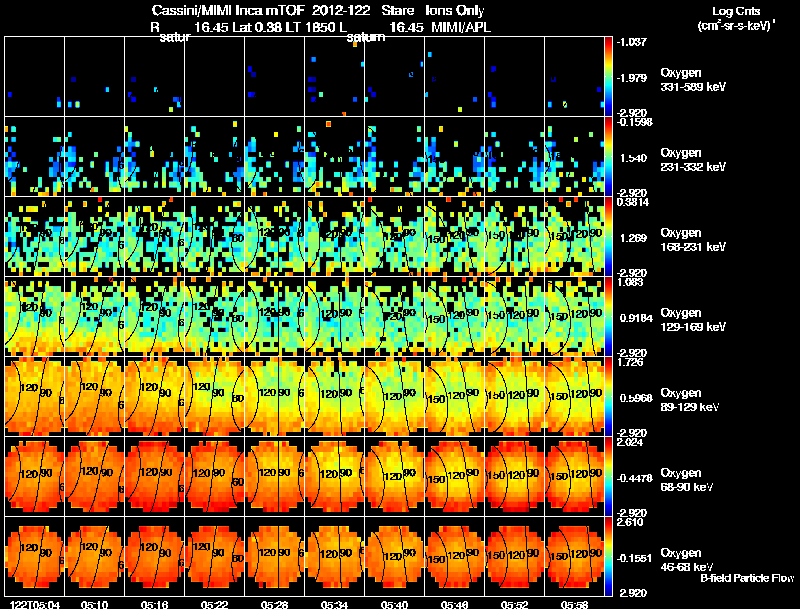Click the color scale bar of the 89-129 keV row
800x609 pixels.
pos(608,396)
